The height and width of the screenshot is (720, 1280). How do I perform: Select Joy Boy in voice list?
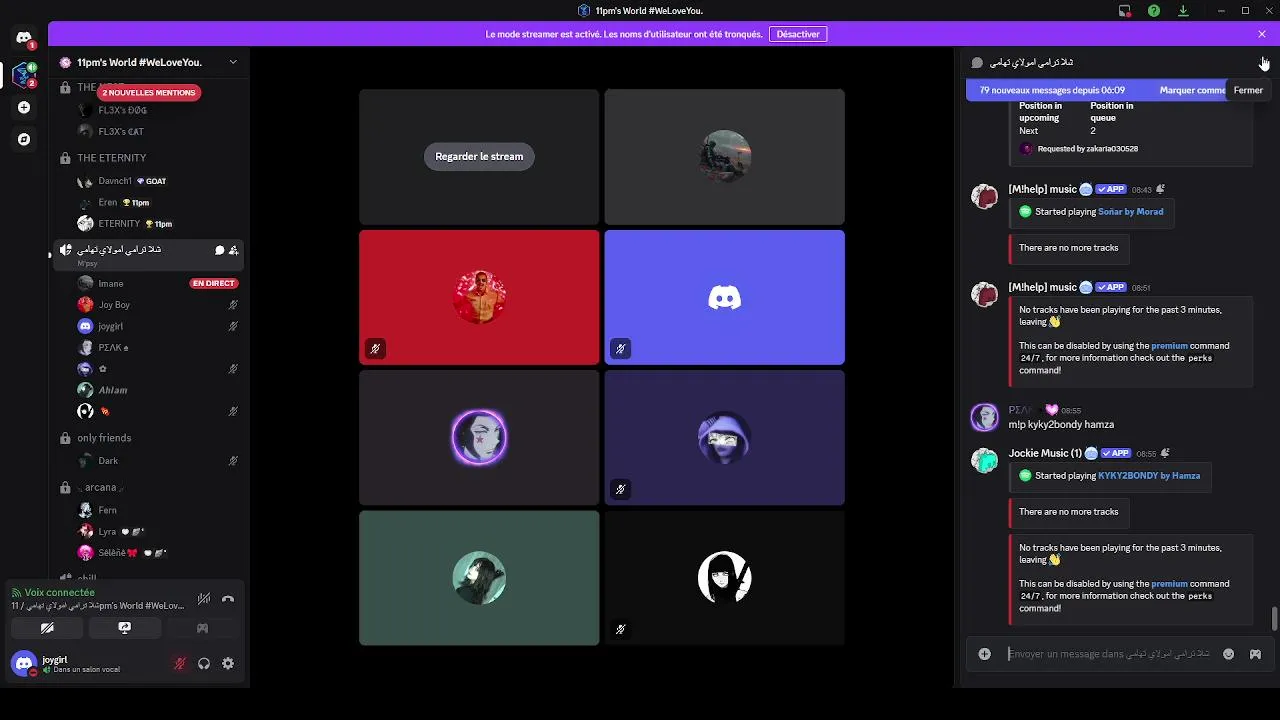[x=157, y=305]
